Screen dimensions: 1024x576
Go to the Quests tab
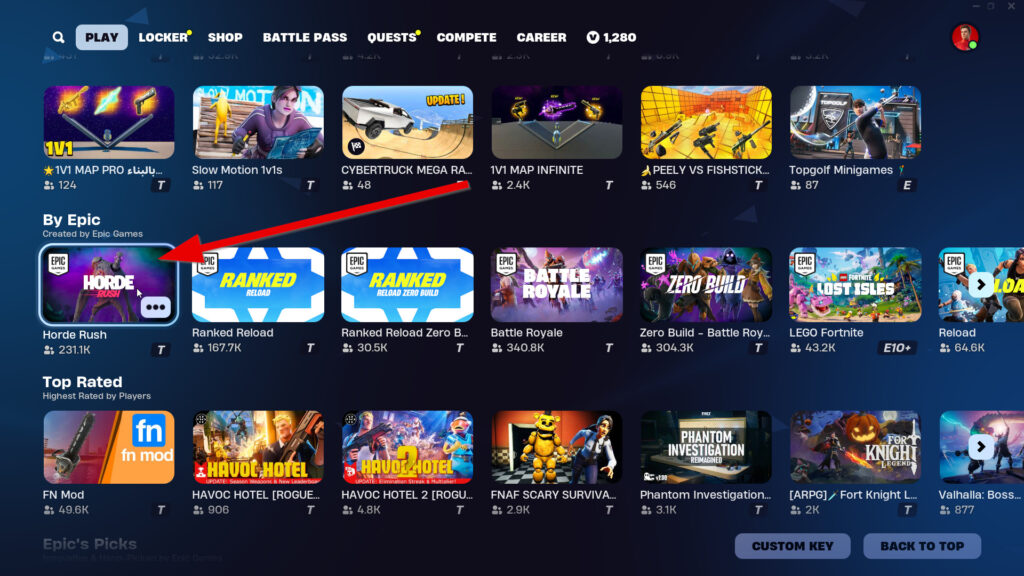click(x=392, y=37)
